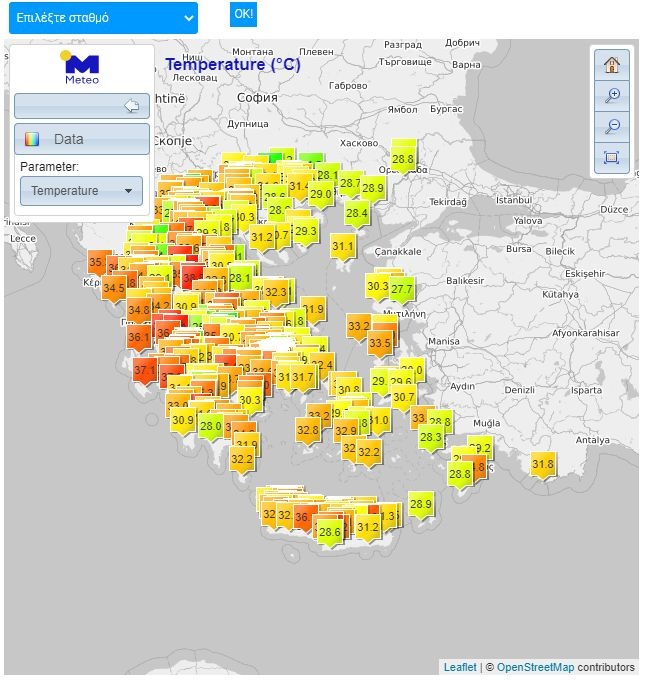Open the Leaflet attribution link
647x683 pixels.
point(460,667)
